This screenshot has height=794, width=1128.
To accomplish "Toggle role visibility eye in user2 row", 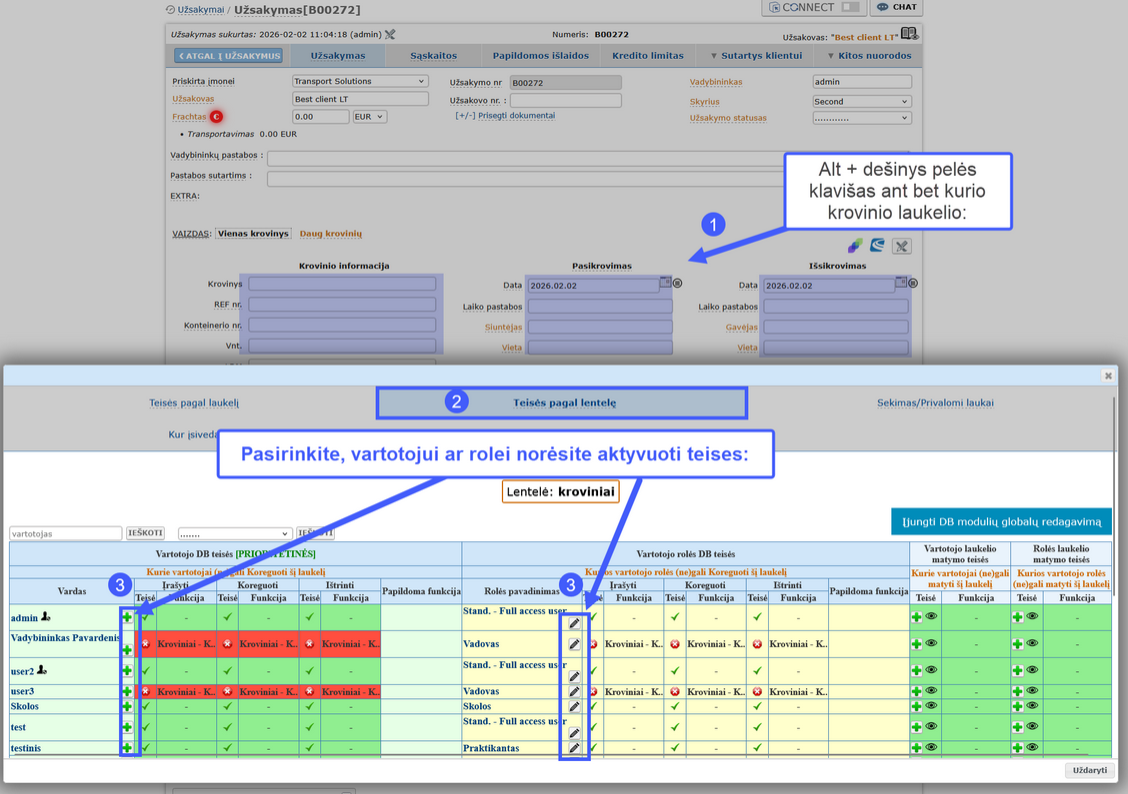I will click(x=1032, y=670).
